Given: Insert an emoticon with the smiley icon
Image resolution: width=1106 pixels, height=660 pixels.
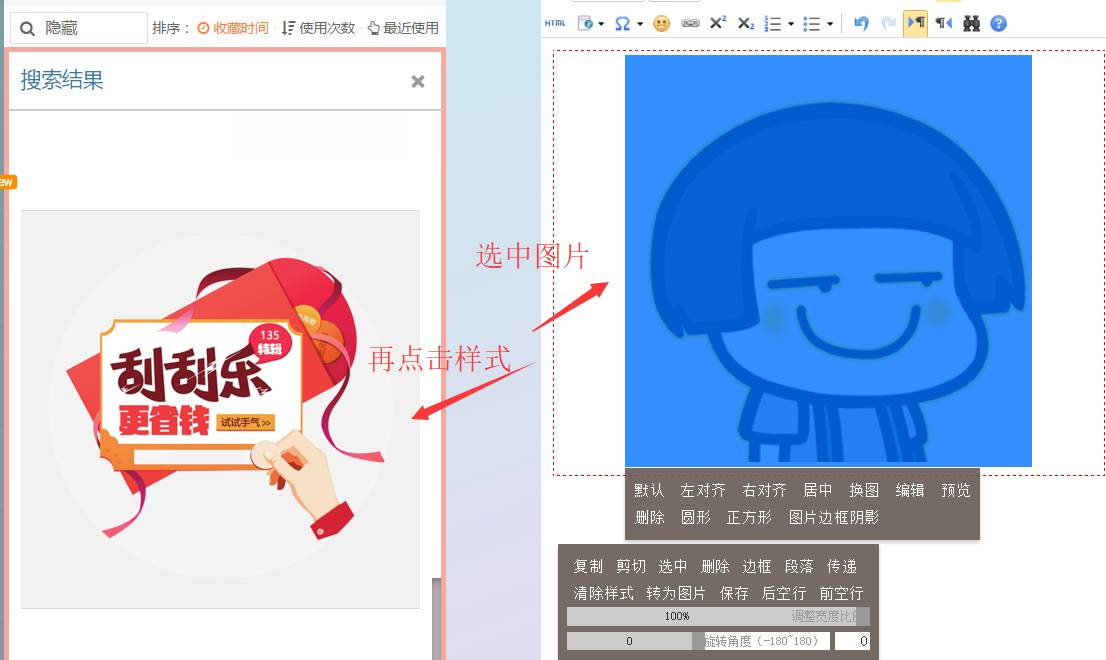Looking at the screenshot, I should point(661,23).
